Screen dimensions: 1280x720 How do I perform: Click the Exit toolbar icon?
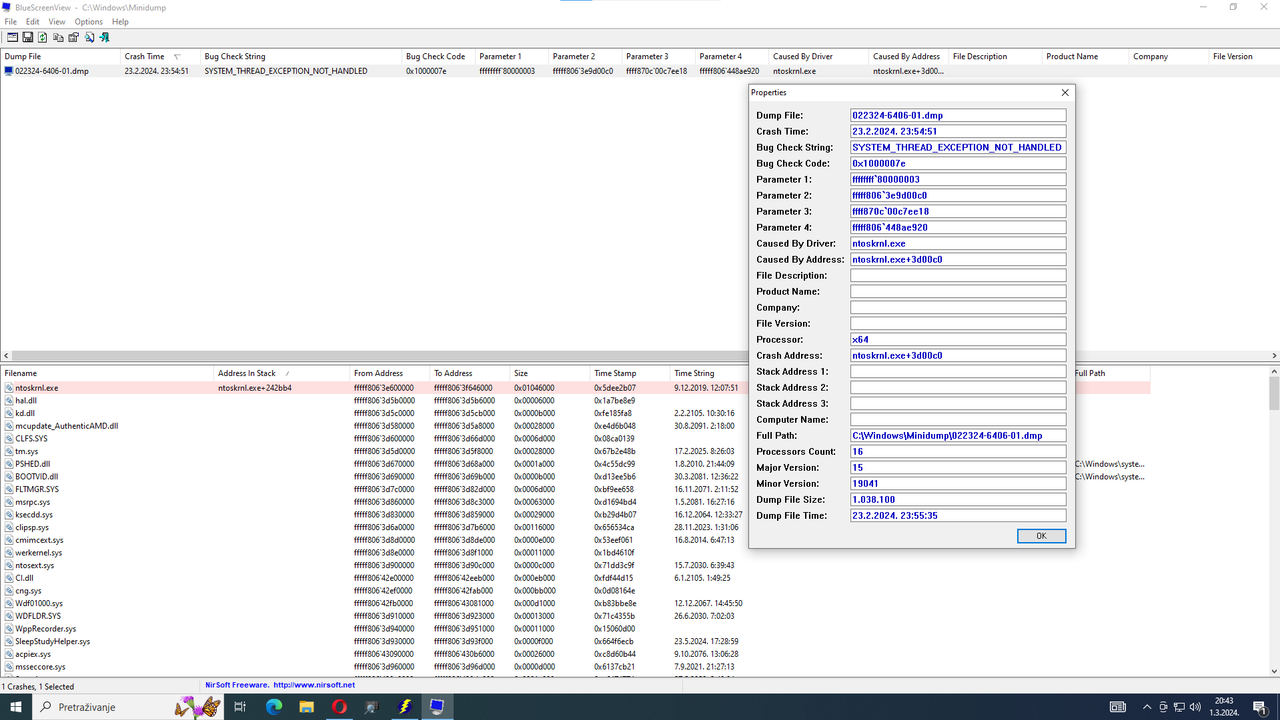coord(104,37)
